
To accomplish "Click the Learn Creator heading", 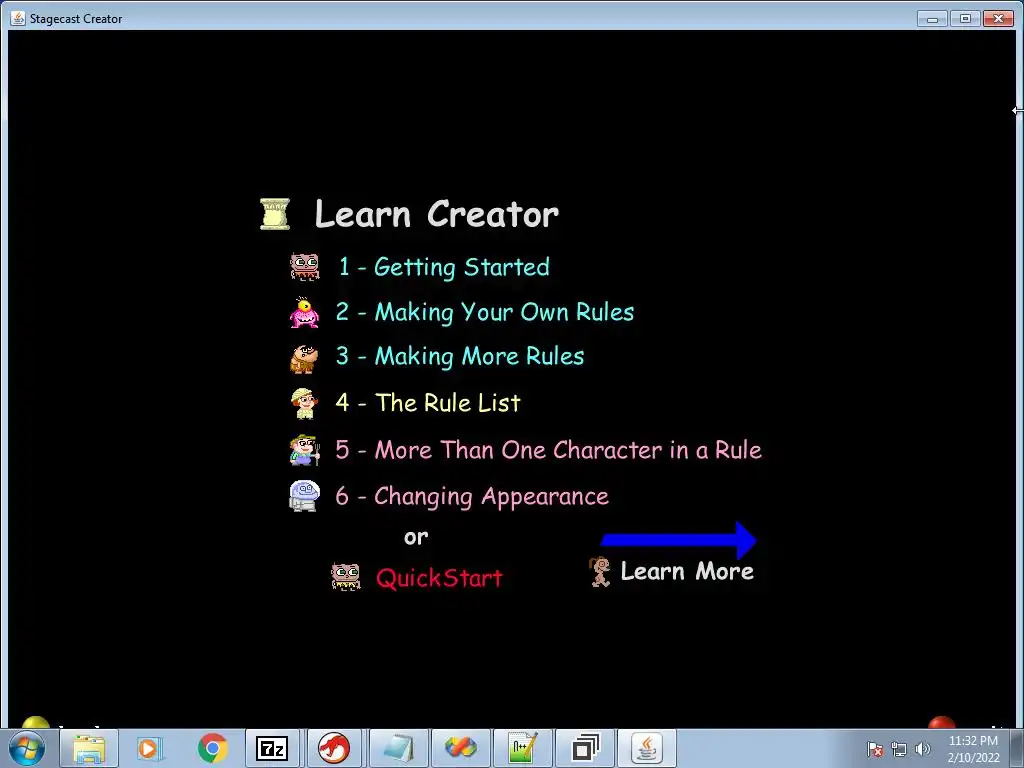I will coord(436,214).
